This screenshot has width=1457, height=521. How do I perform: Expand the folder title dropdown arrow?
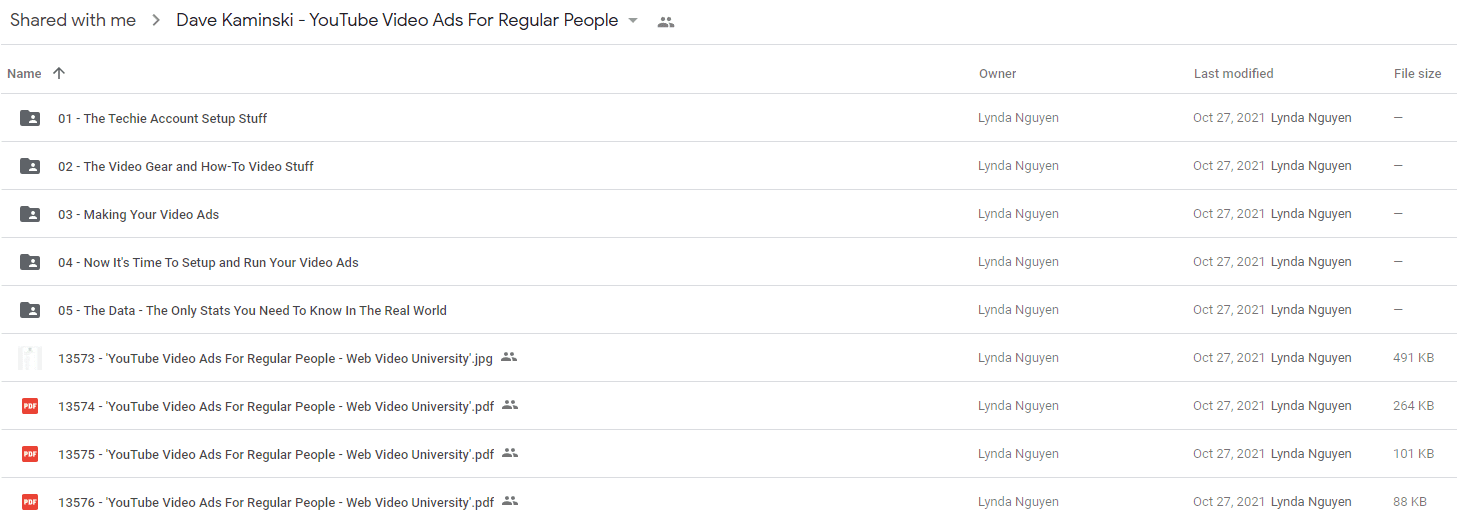click(x=632, y=21)
